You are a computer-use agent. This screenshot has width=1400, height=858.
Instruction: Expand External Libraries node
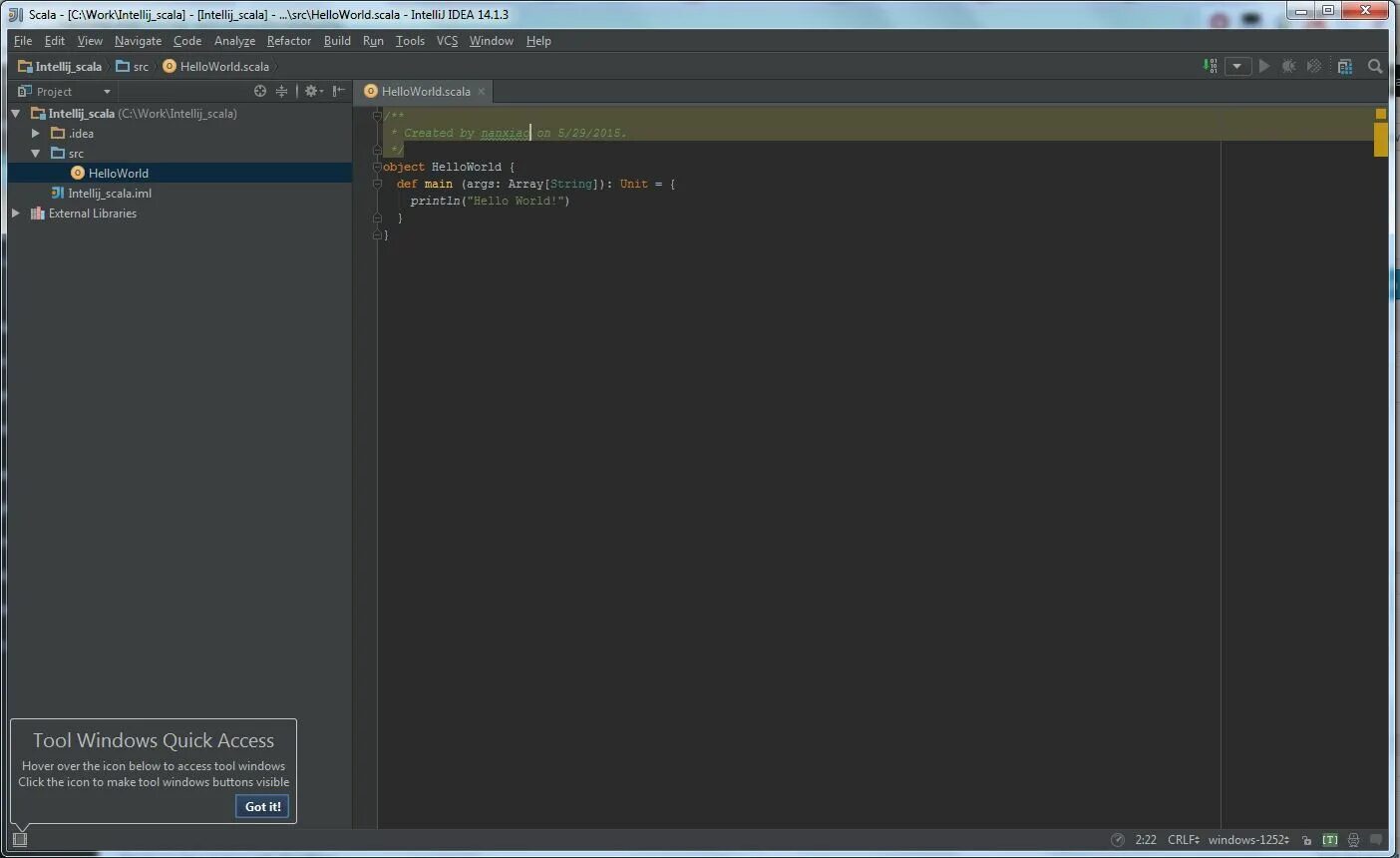(x=16, y=214)
